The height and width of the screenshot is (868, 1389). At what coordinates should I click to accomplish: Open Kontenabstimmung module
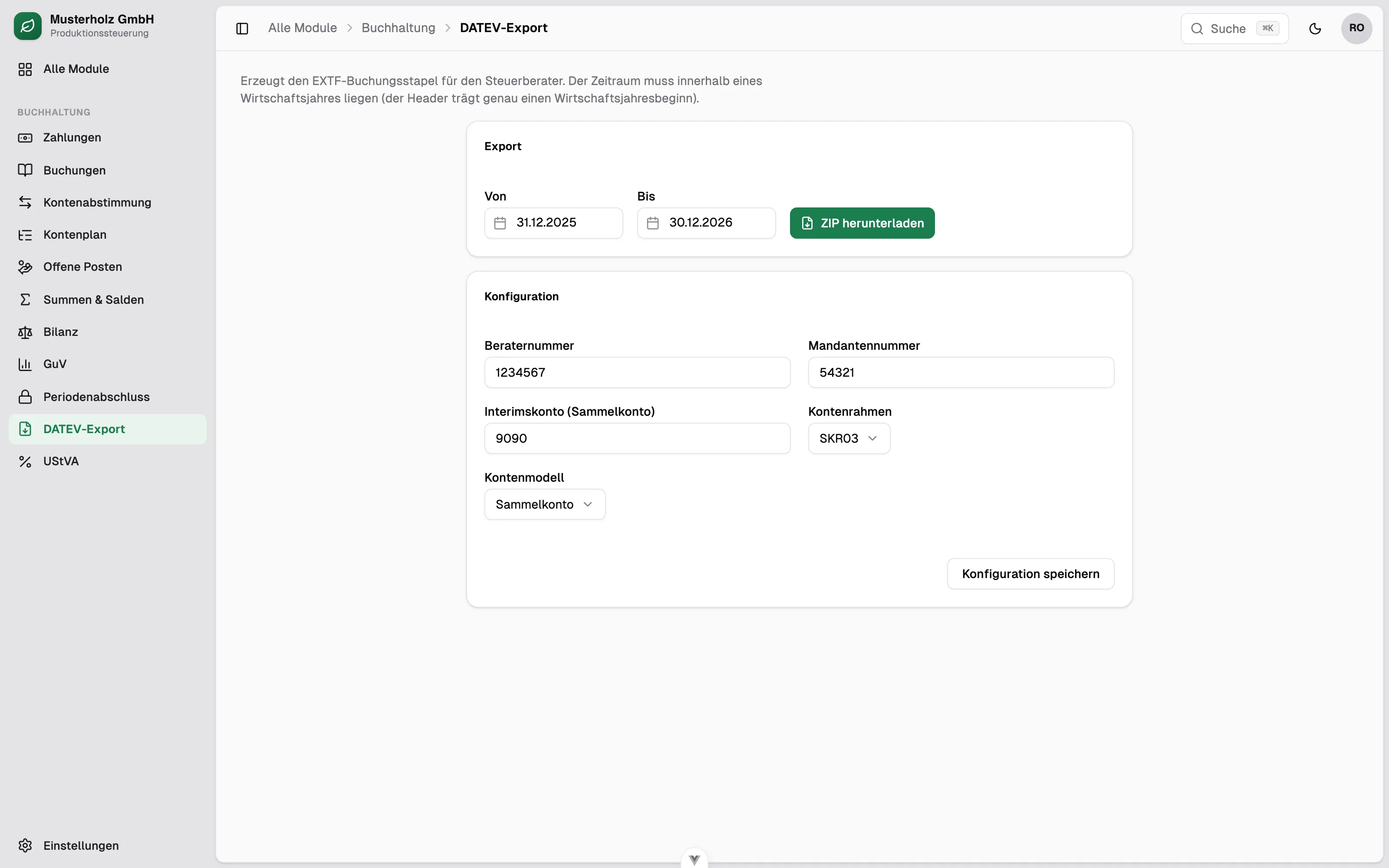click(x=107, y=202)
